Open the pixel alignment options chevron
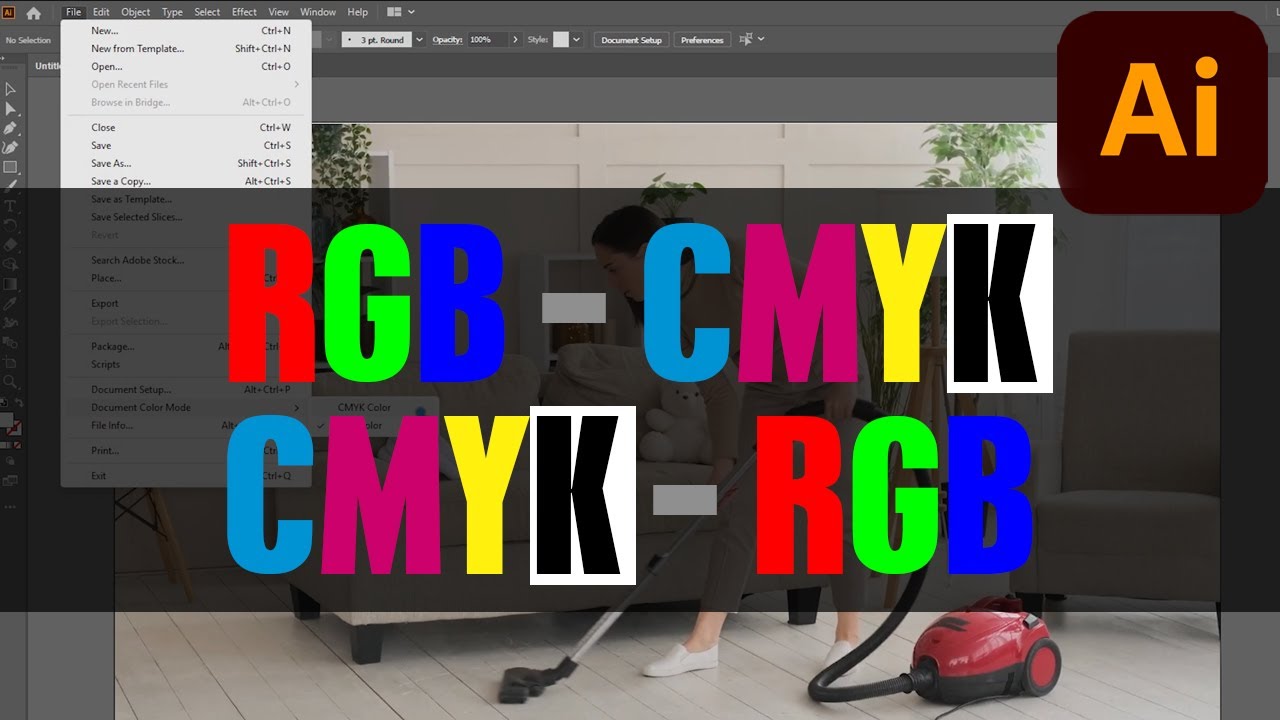This screenshot has width=1280, height=720. click(x=761, y=39)
